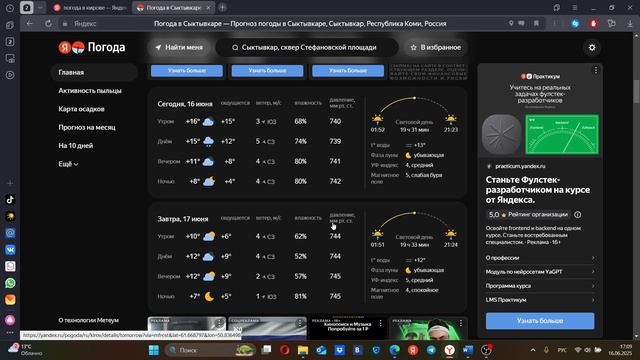Click the Найти меня location button

[x=179, y=47]
